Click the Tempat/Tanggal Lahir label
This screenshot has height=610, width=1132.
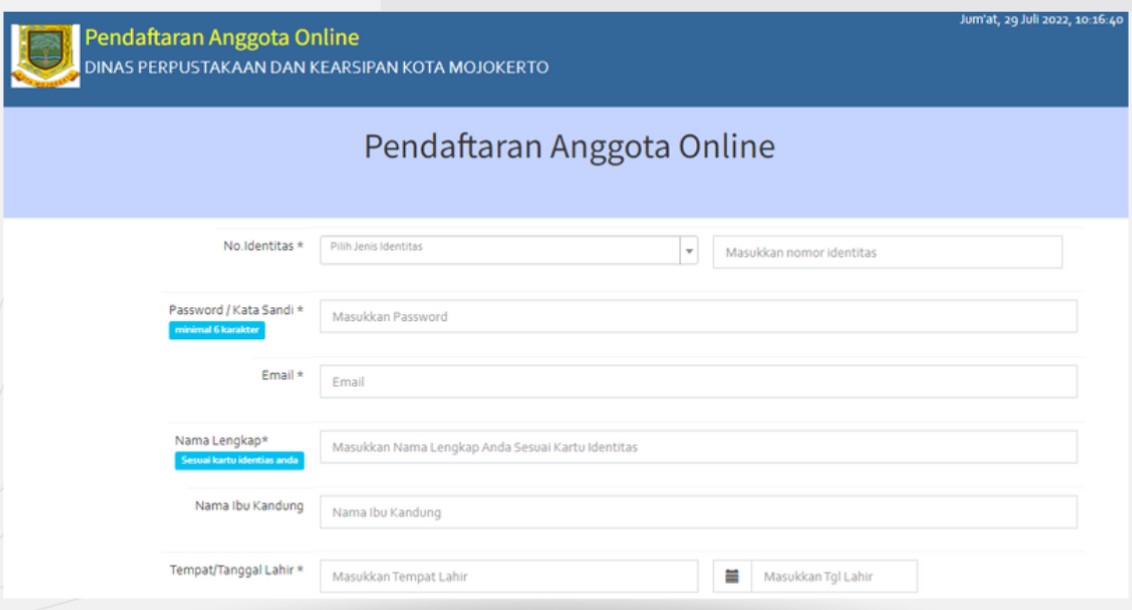pos(236,571)
